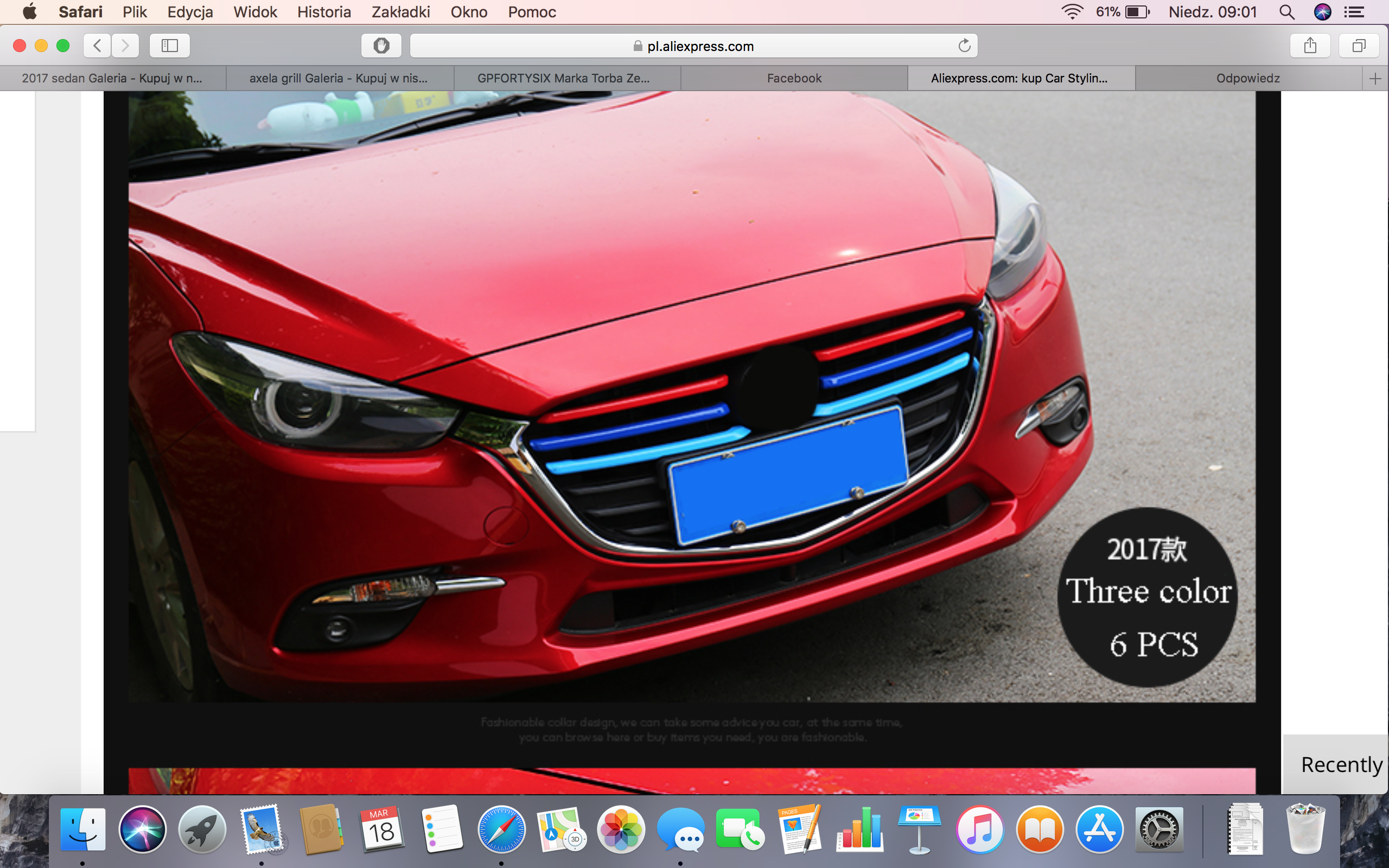Viewport: 1389px width, 868px height.
Task: Toggle the Safari sidebar button
Action: [169, 46]
